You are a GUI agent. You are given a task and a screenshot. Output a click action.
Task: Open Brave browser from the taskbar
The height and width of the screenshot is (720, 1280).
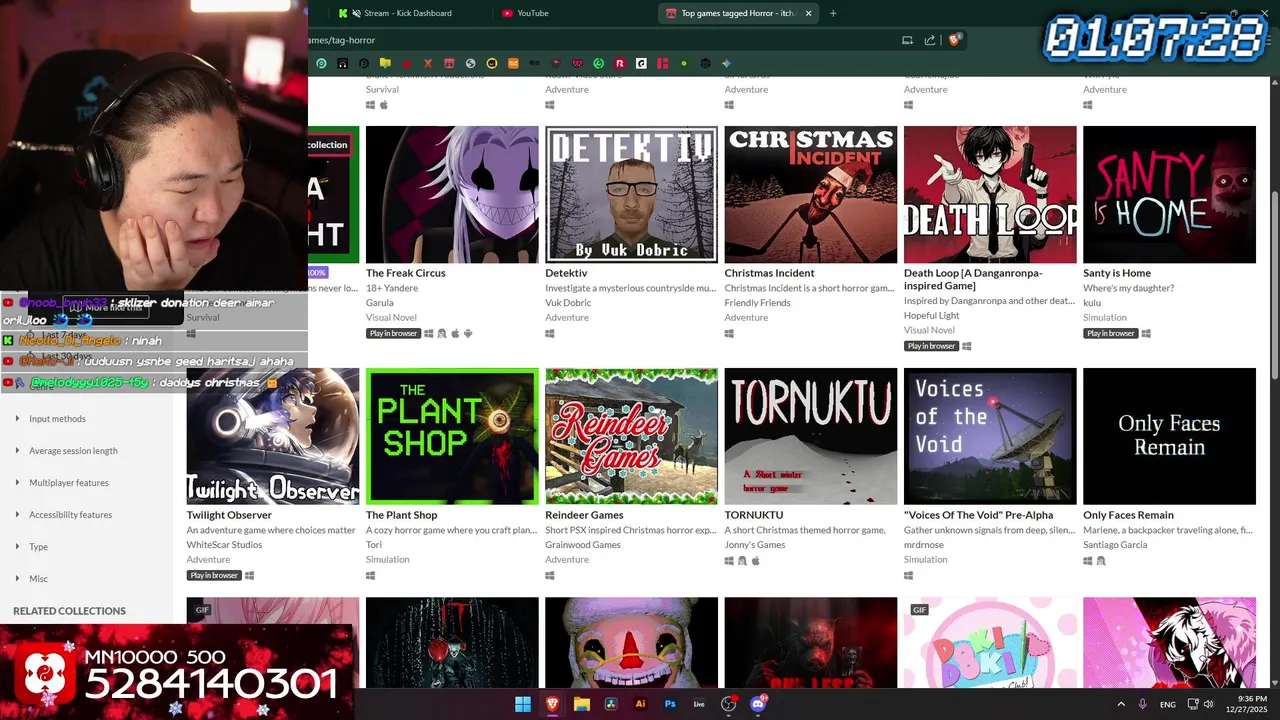(x=553, y=704)
